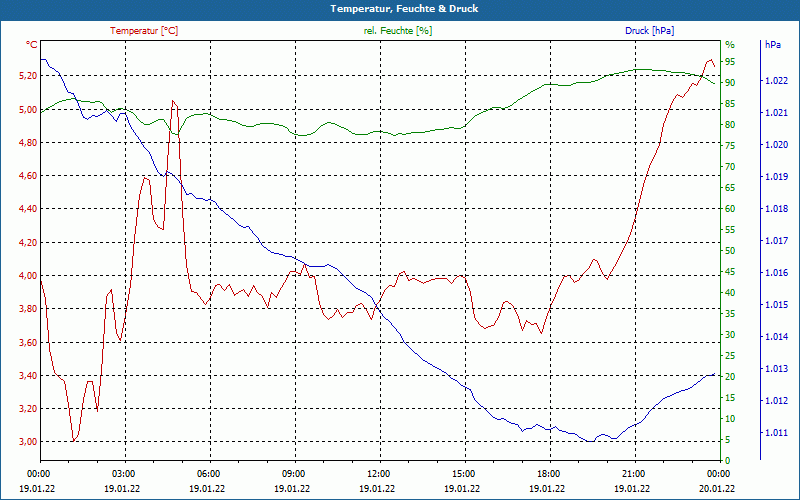The image size is (800, 500).
Task: Click the blue 'hPa' axis unit label
Action: (773, 45)
